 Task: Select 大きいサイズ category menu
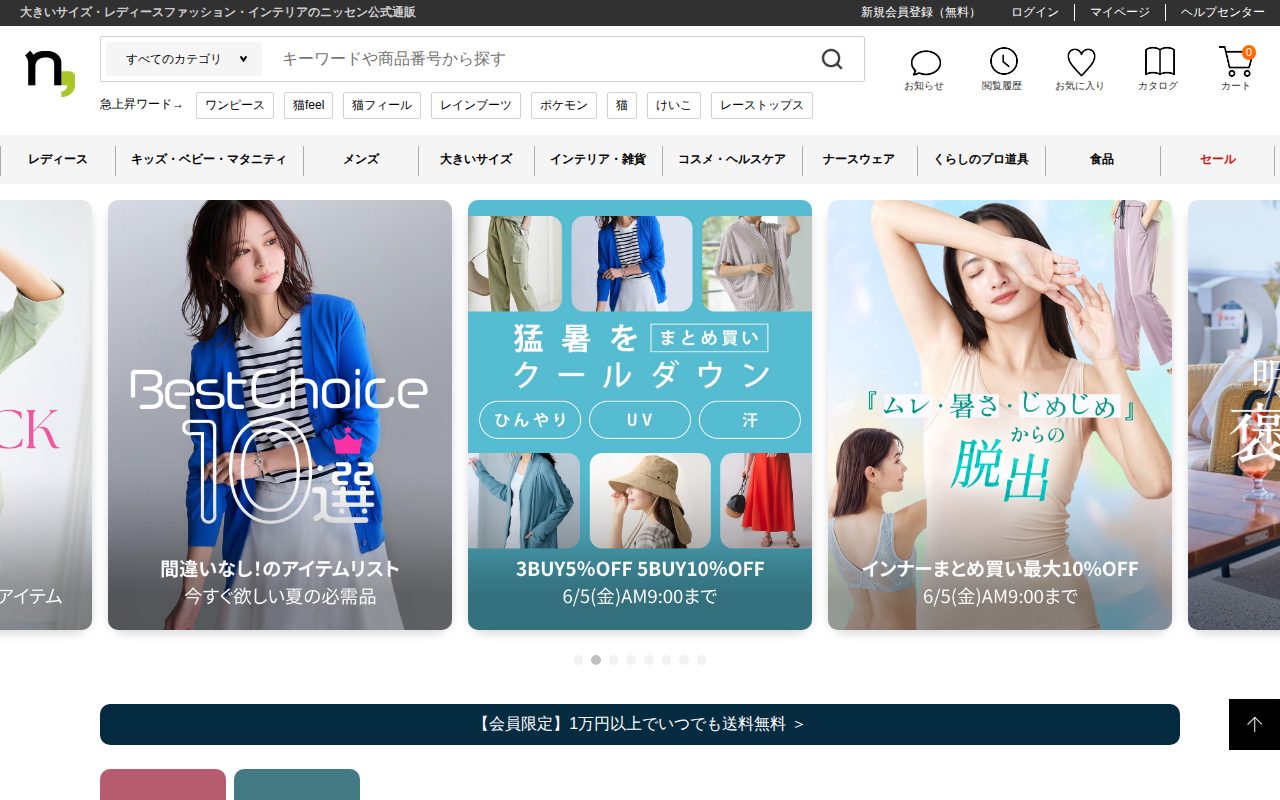[476, 159]
